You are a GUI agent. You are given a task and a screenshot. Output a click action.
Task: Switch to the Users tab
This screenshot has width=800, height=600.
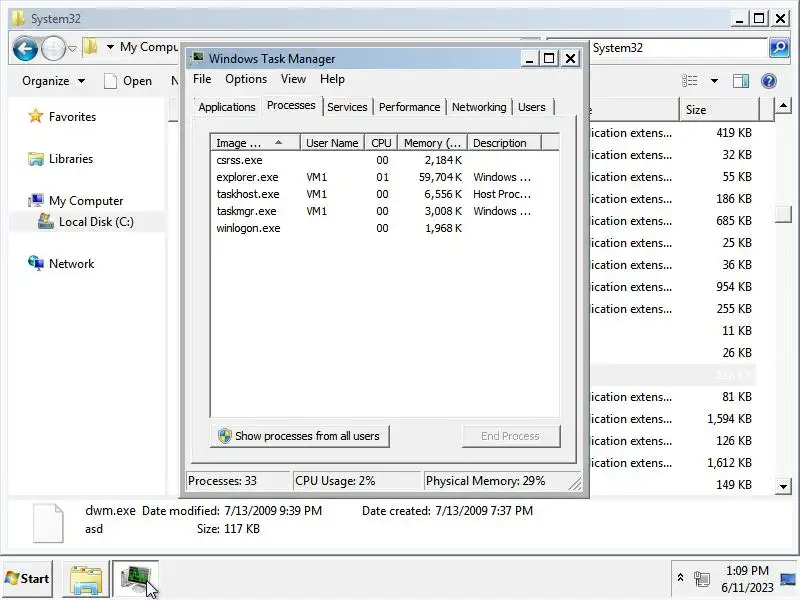tap(532, 107)
